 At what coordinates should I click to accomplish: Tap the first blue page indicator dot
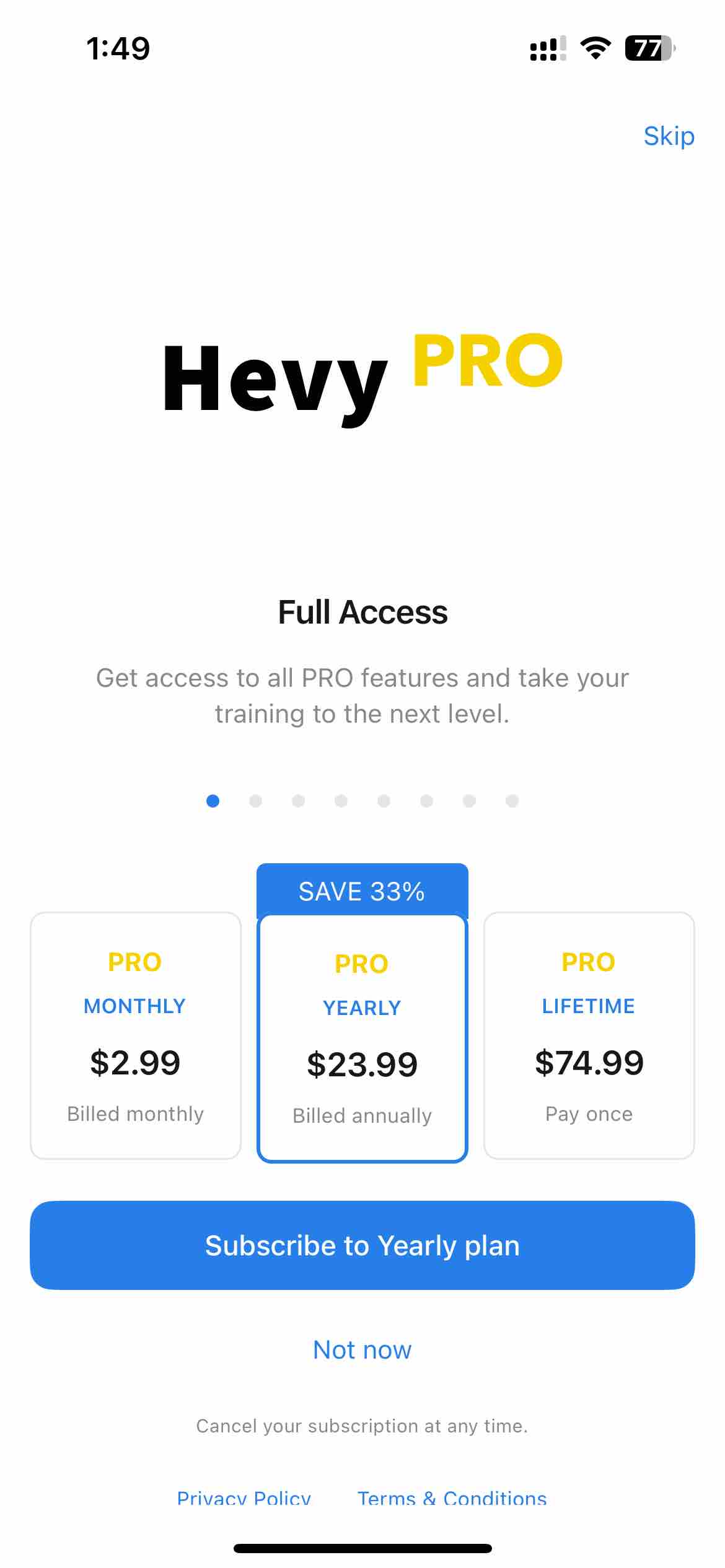(213, 801)
